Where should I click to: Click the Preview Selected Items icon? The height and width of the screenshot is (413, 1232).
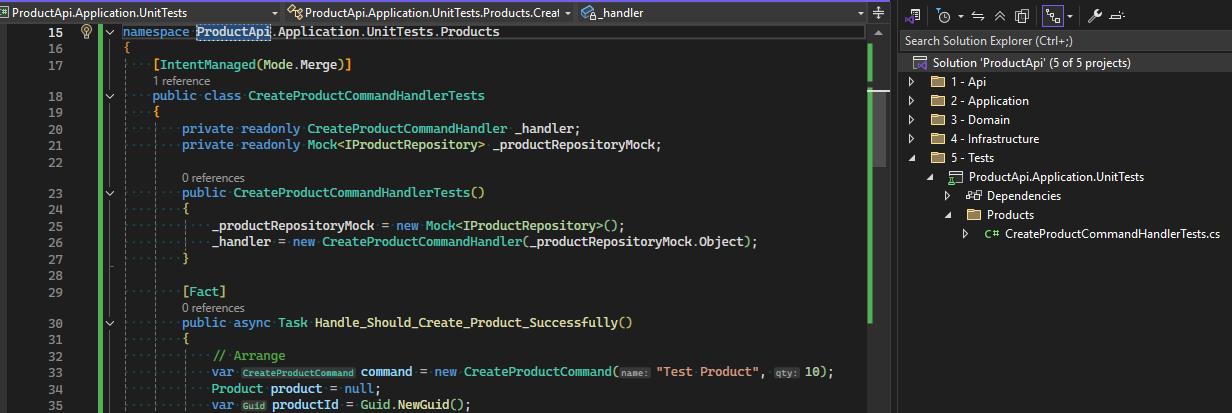1117,16
